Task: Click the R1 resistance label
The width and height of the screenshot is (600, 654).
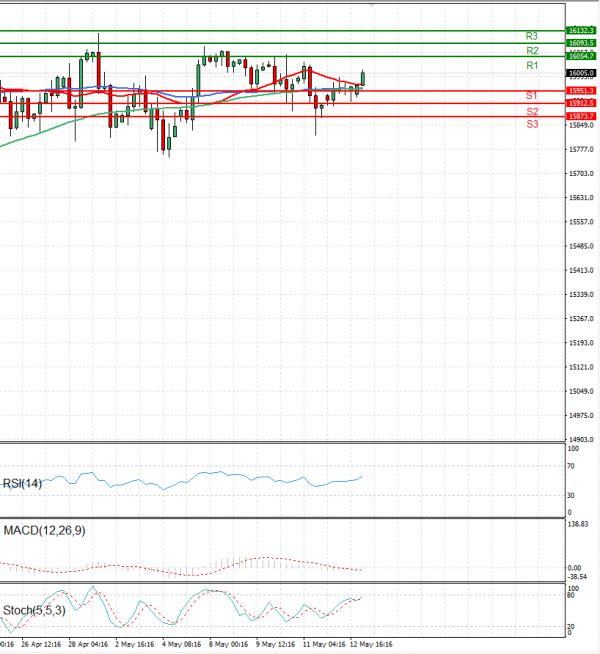Action: [532, 65]
